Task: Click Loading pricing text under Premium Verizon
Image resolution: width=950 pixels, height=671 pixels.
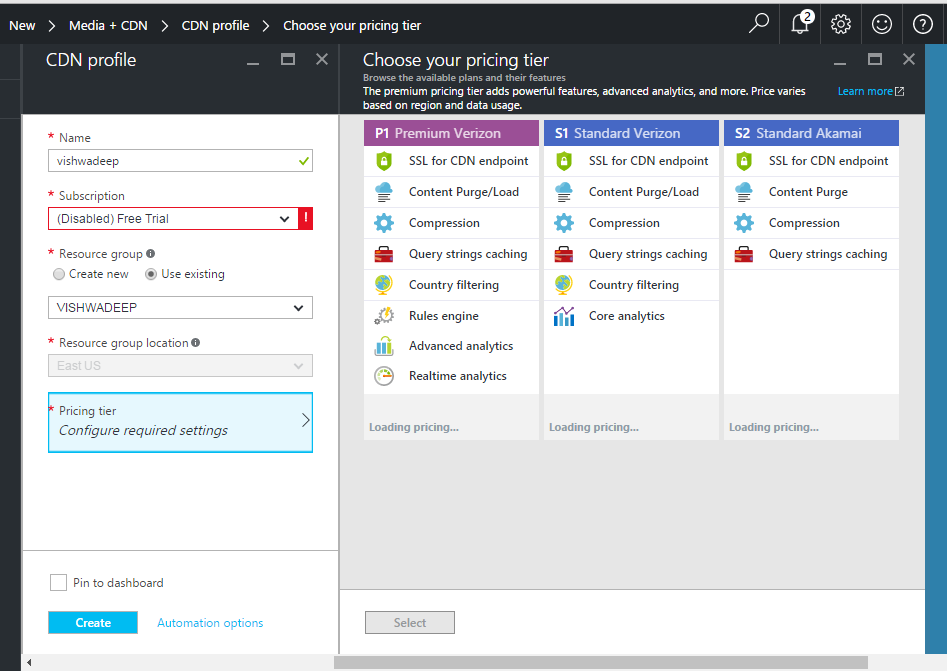Action: [x=414, y=427]
